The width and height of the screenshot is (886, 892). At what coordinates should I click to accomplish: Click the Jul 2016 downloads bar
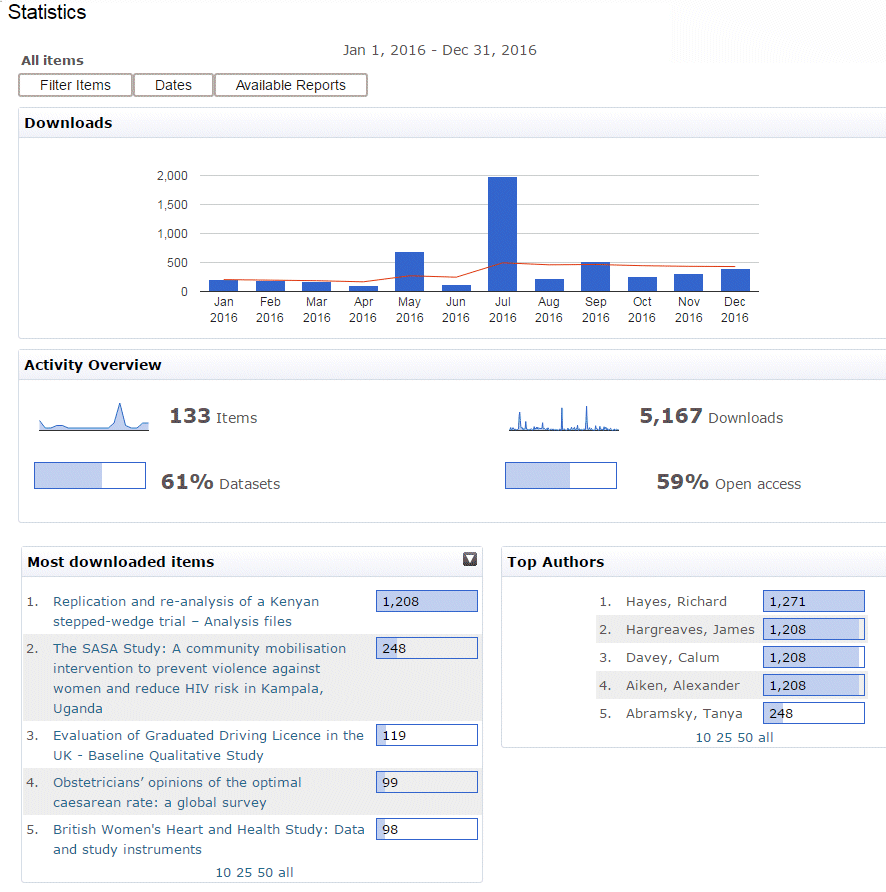click(x=502, y=234)
